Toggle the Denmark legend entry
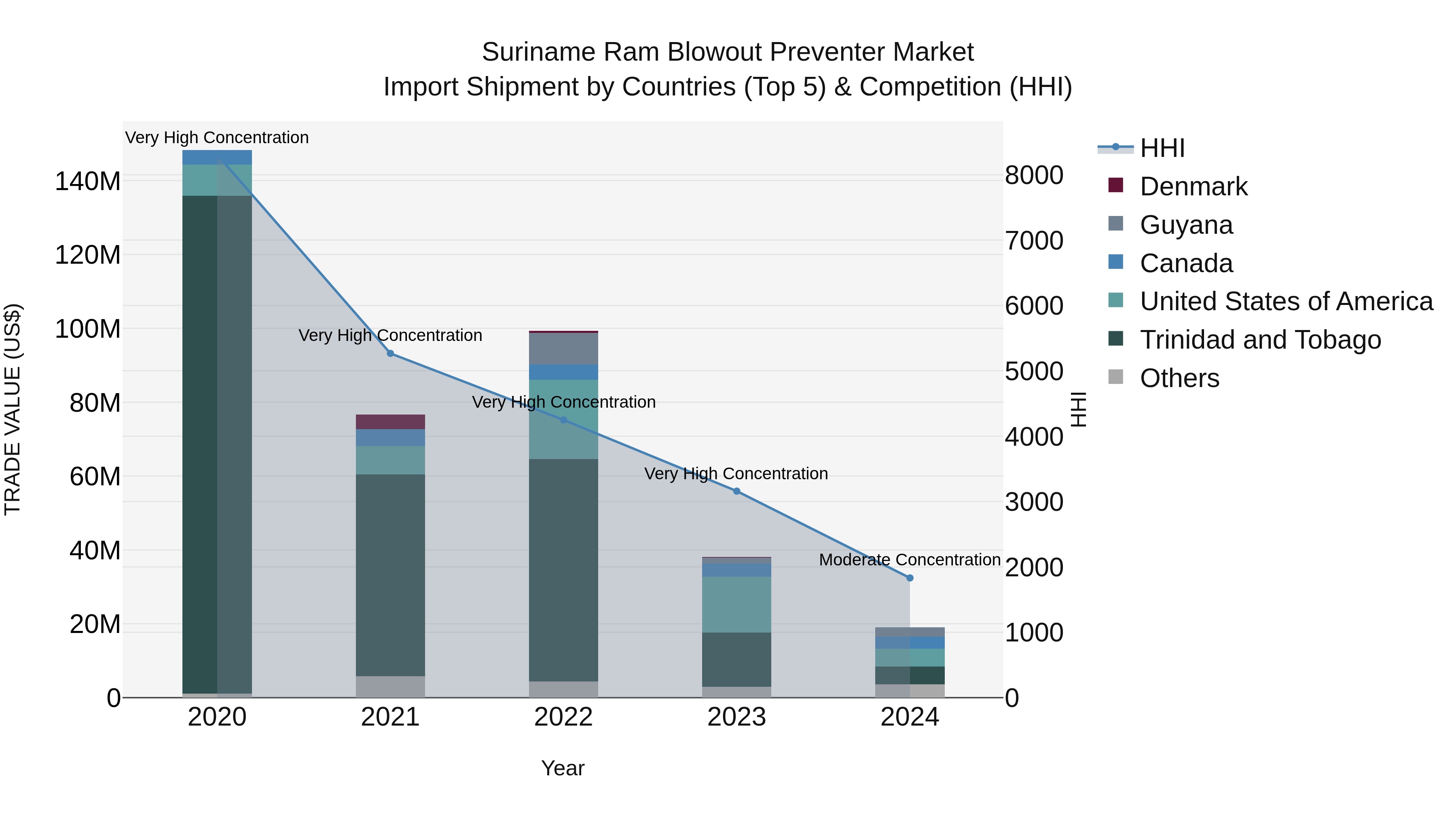The image size is (1456, 819). point(1178,186)
